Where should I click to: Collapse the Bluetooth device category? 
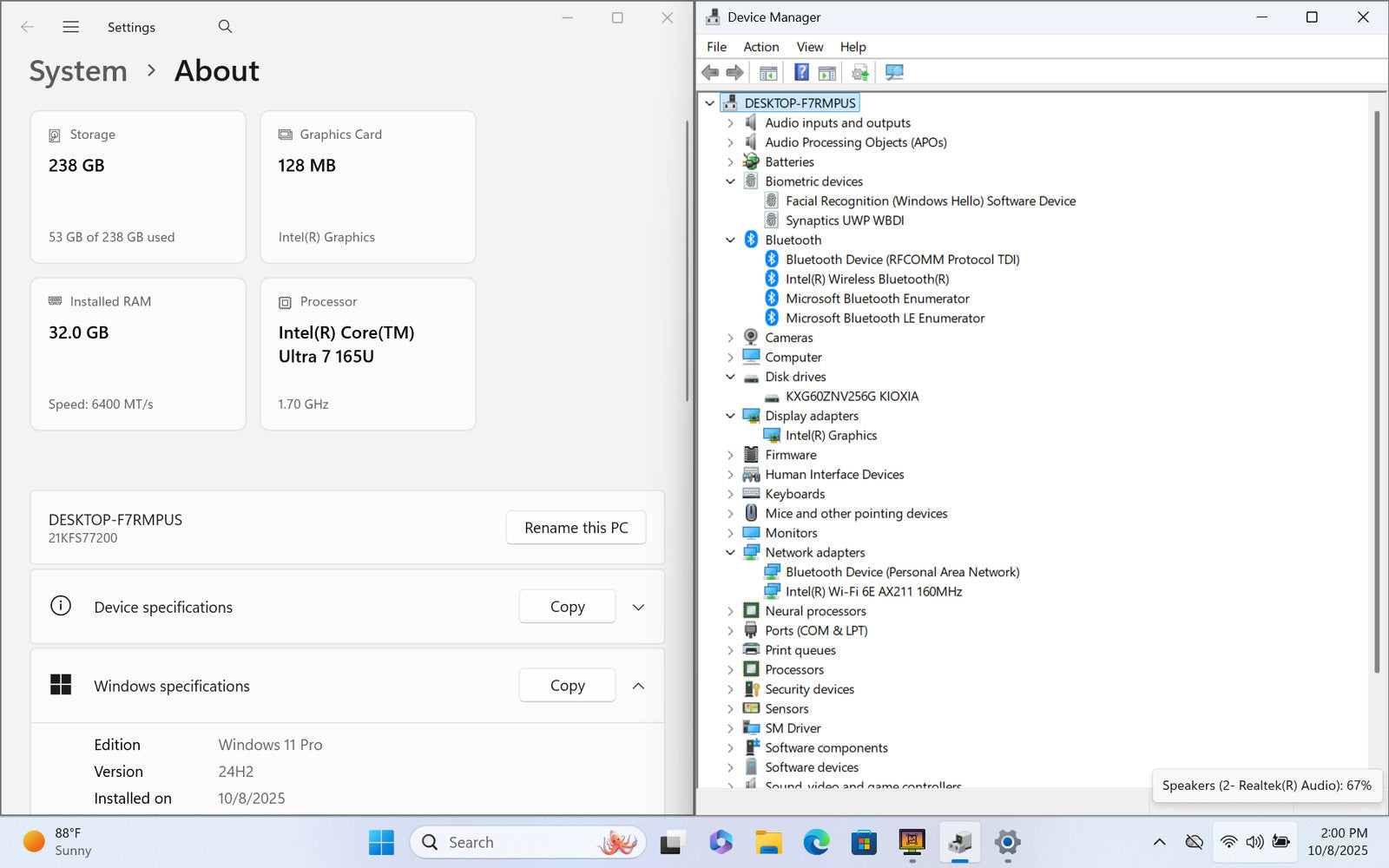click(x=730, y=240)
